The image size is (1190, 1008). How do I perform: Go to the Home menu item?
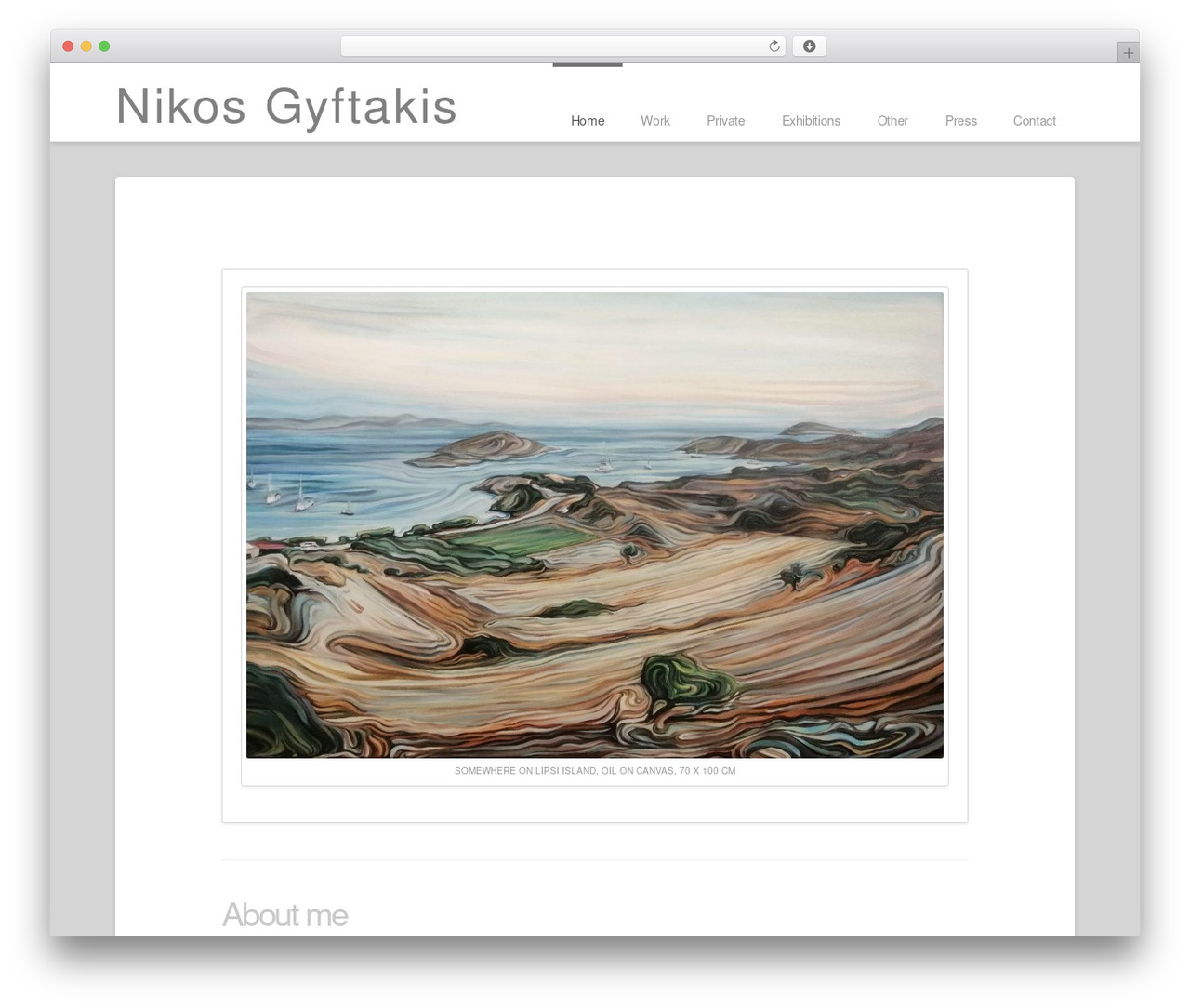pos(588,121)
